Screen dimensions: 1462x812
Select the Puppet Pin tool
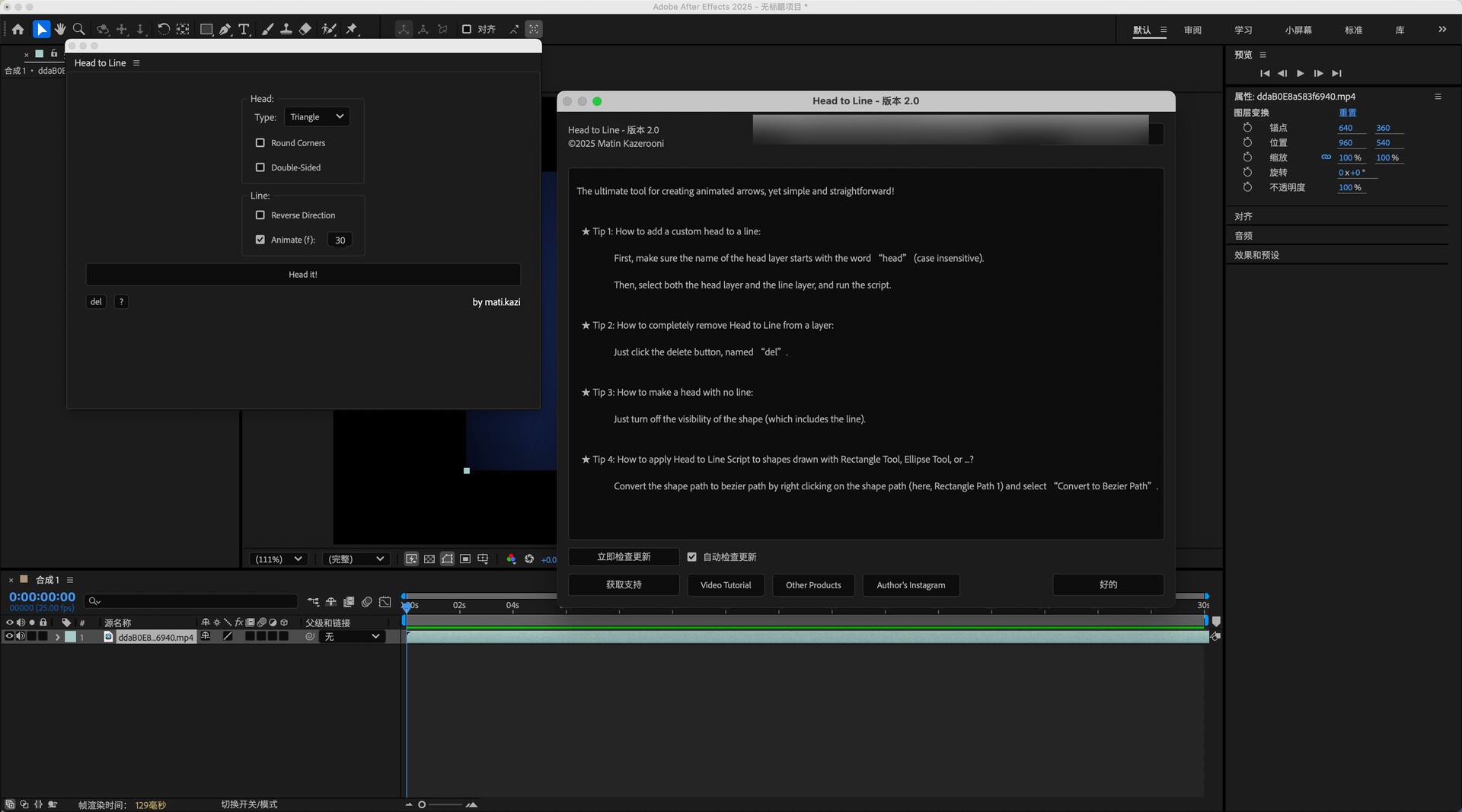(352, 30)
